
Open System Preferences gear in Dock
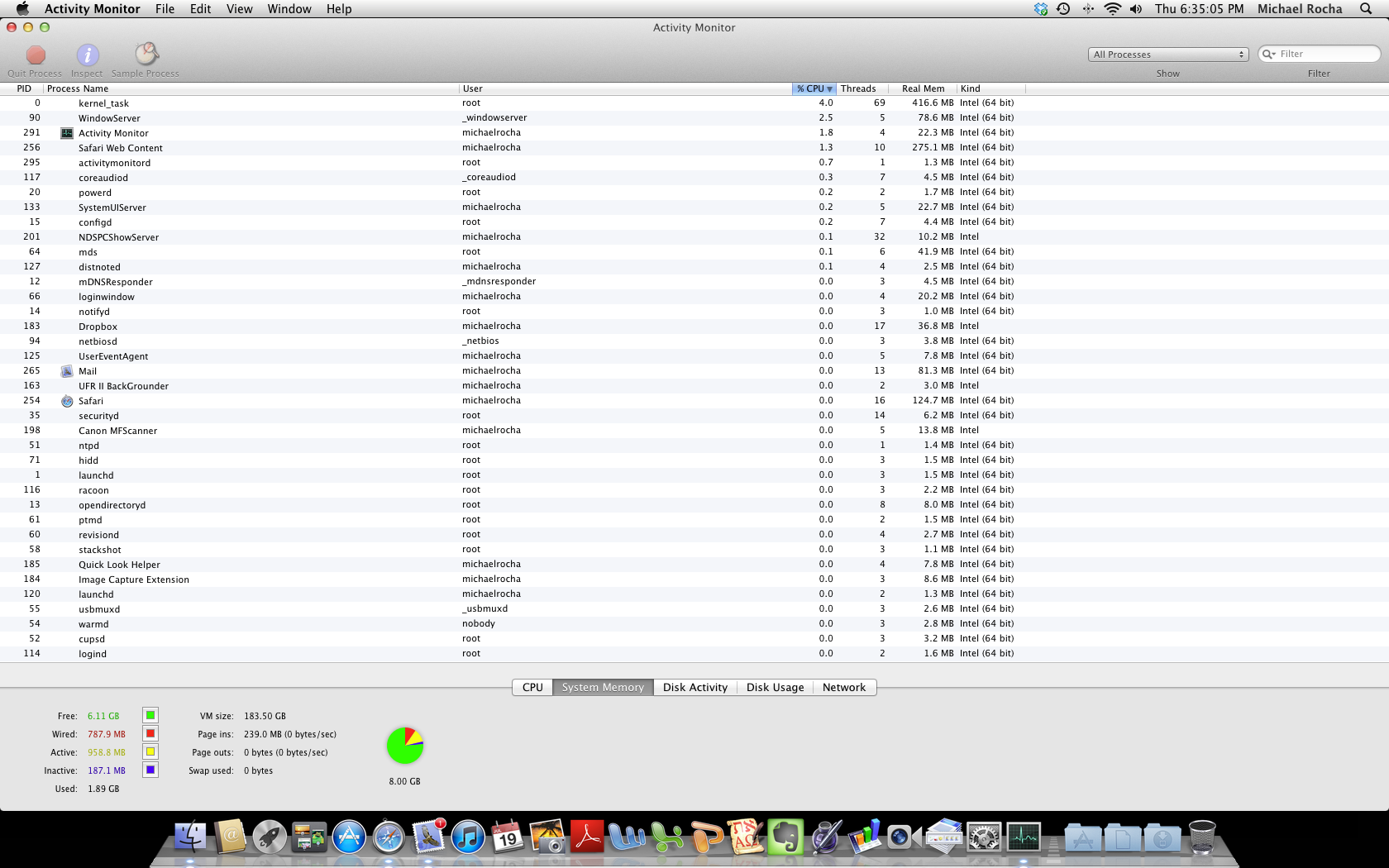(x=984, y=837)
